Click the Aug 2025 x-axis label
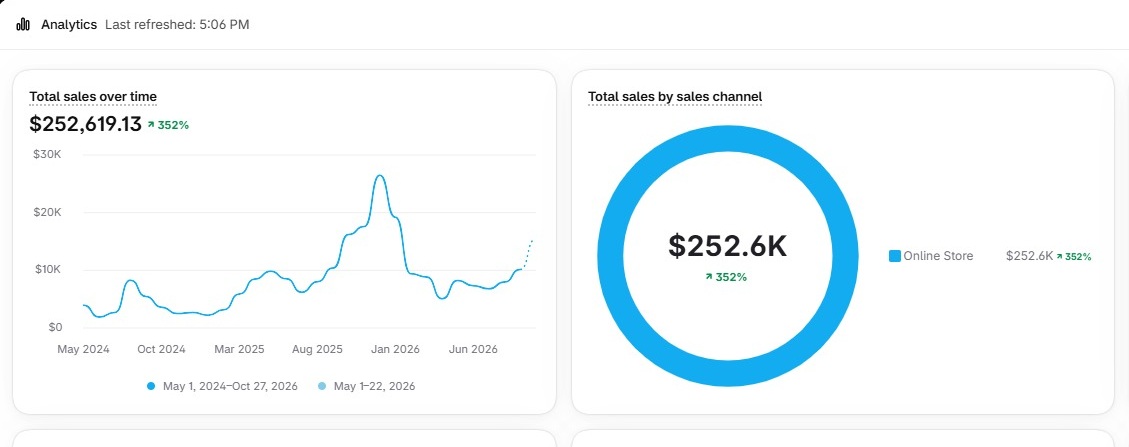 tap(317, 350)
